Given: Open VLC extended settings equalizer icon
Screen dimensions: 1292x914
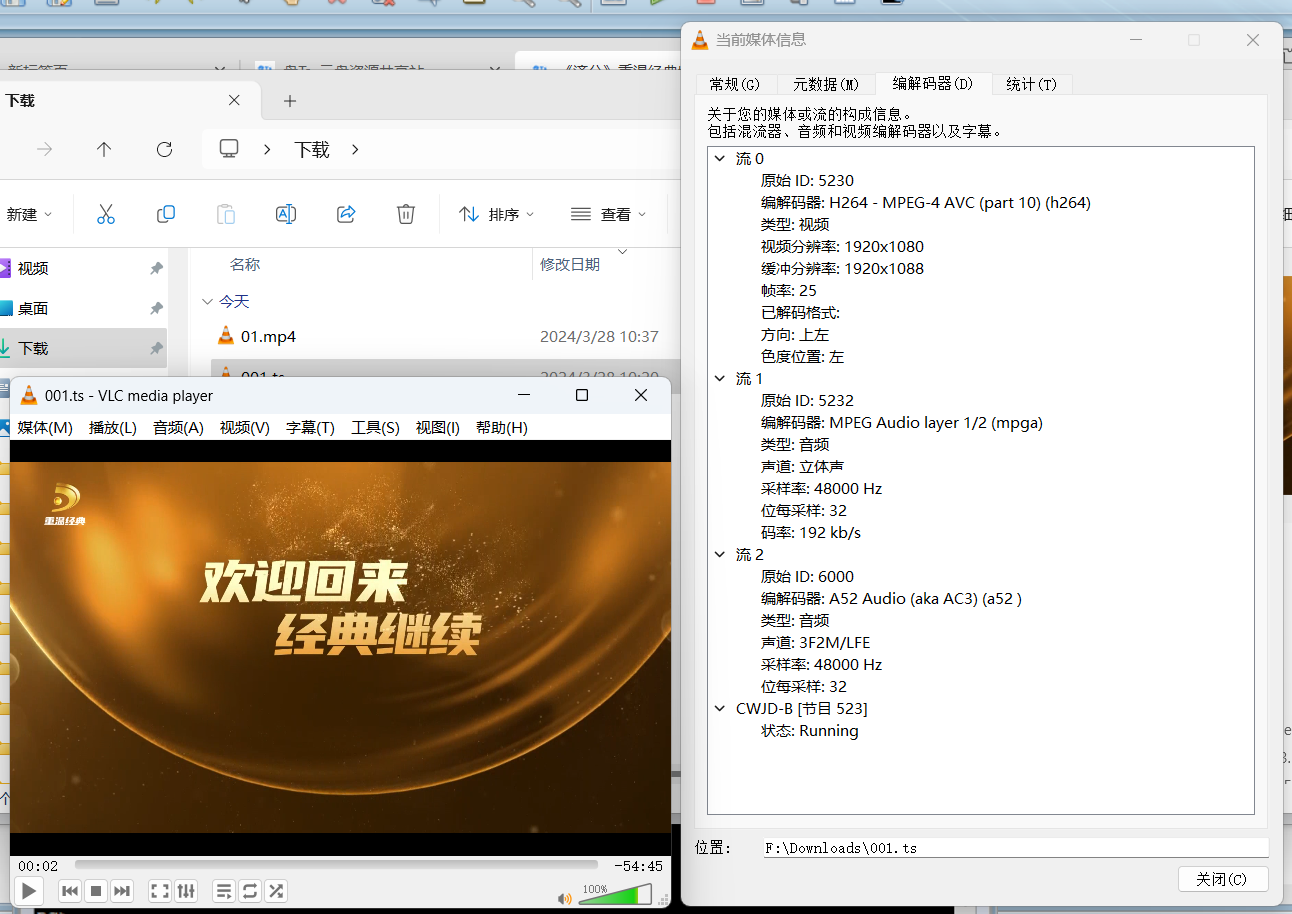Looking at the screenshot, I should pyautogui.click(x=186, y=891).
